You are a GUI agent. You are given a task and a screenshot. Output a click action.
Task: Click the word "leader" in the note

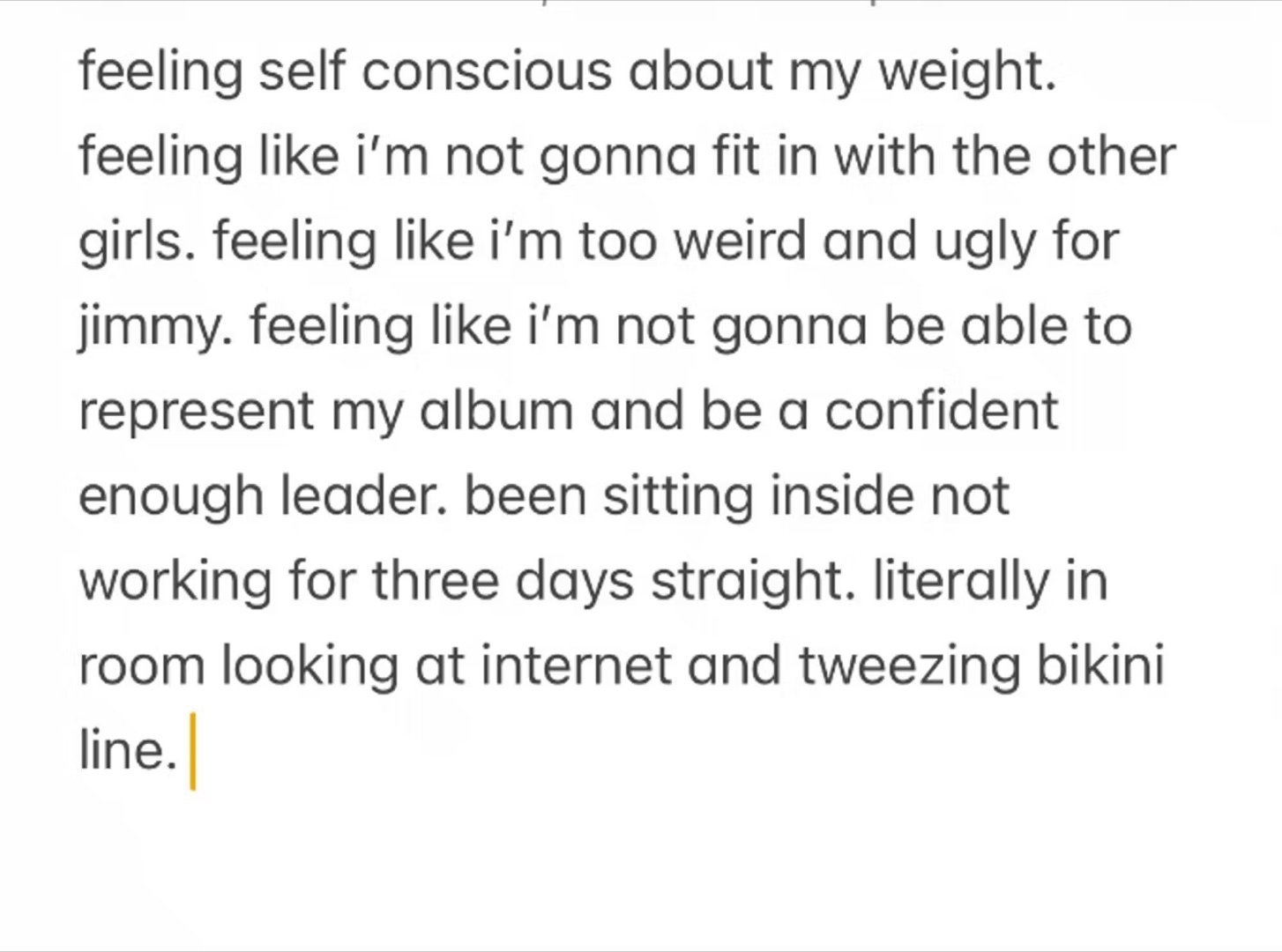(x=357, y=496)
